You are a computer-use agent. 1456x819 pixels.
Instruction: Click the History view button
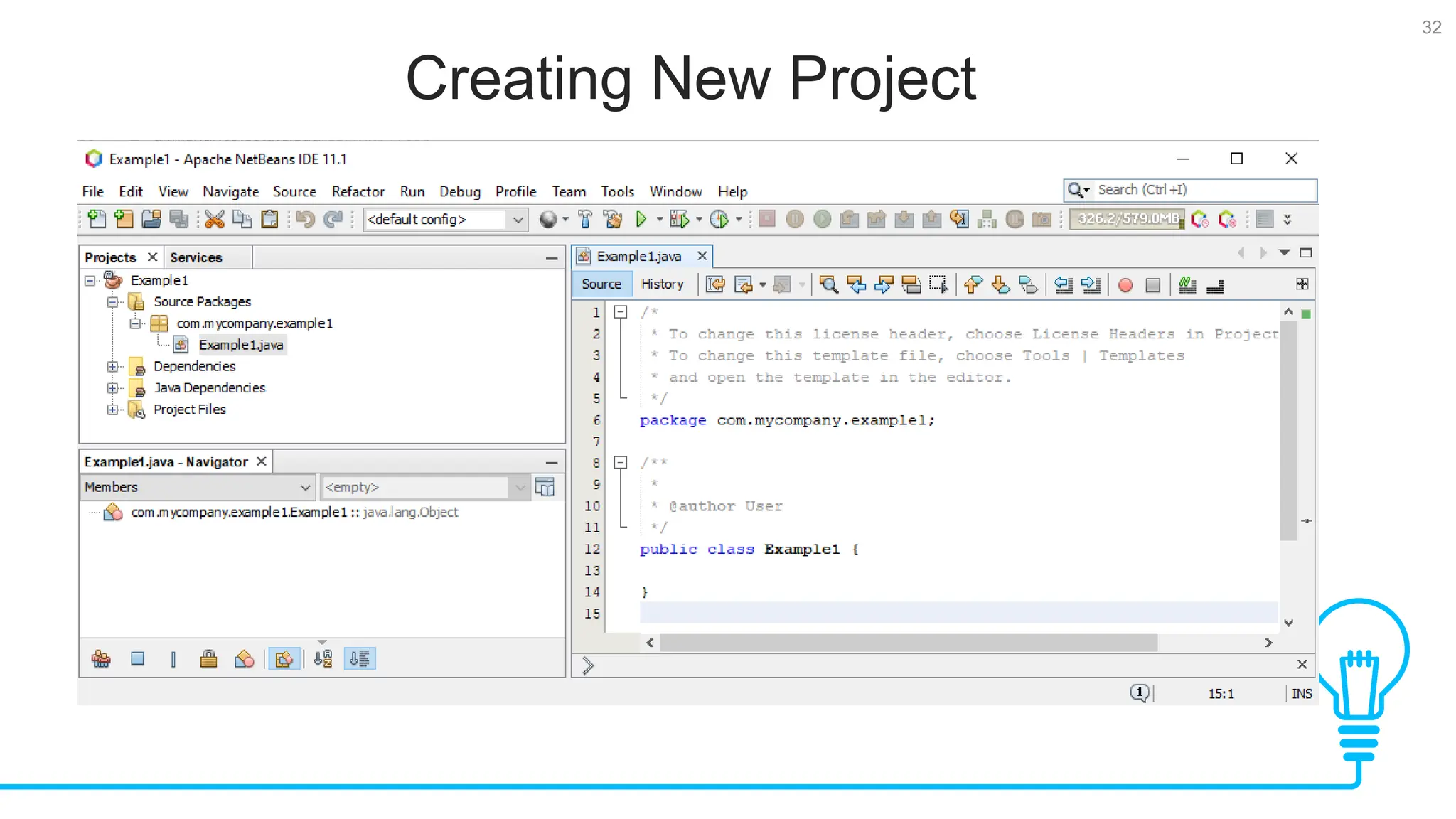click(x=662, y=284)
